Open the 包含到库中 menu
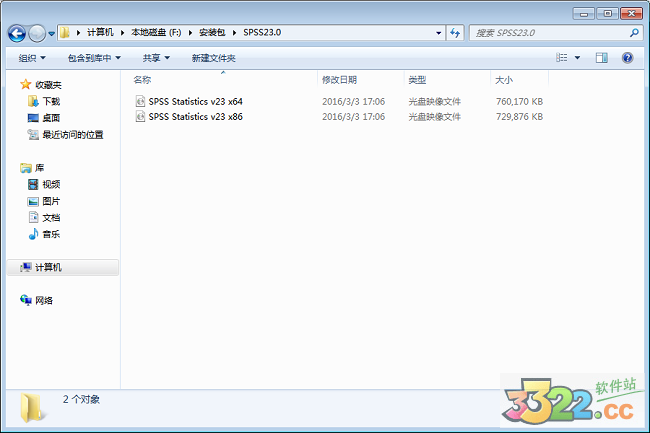 pyautogui.click(x=94, y=58)
